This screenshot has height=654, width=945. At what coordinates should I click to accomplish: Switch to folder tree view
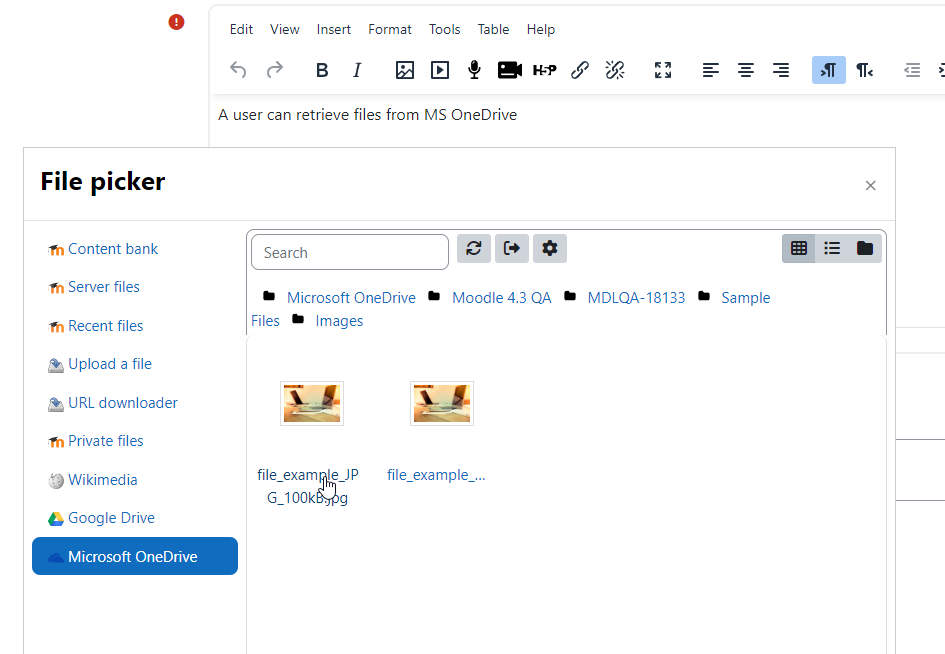(865, 248)
